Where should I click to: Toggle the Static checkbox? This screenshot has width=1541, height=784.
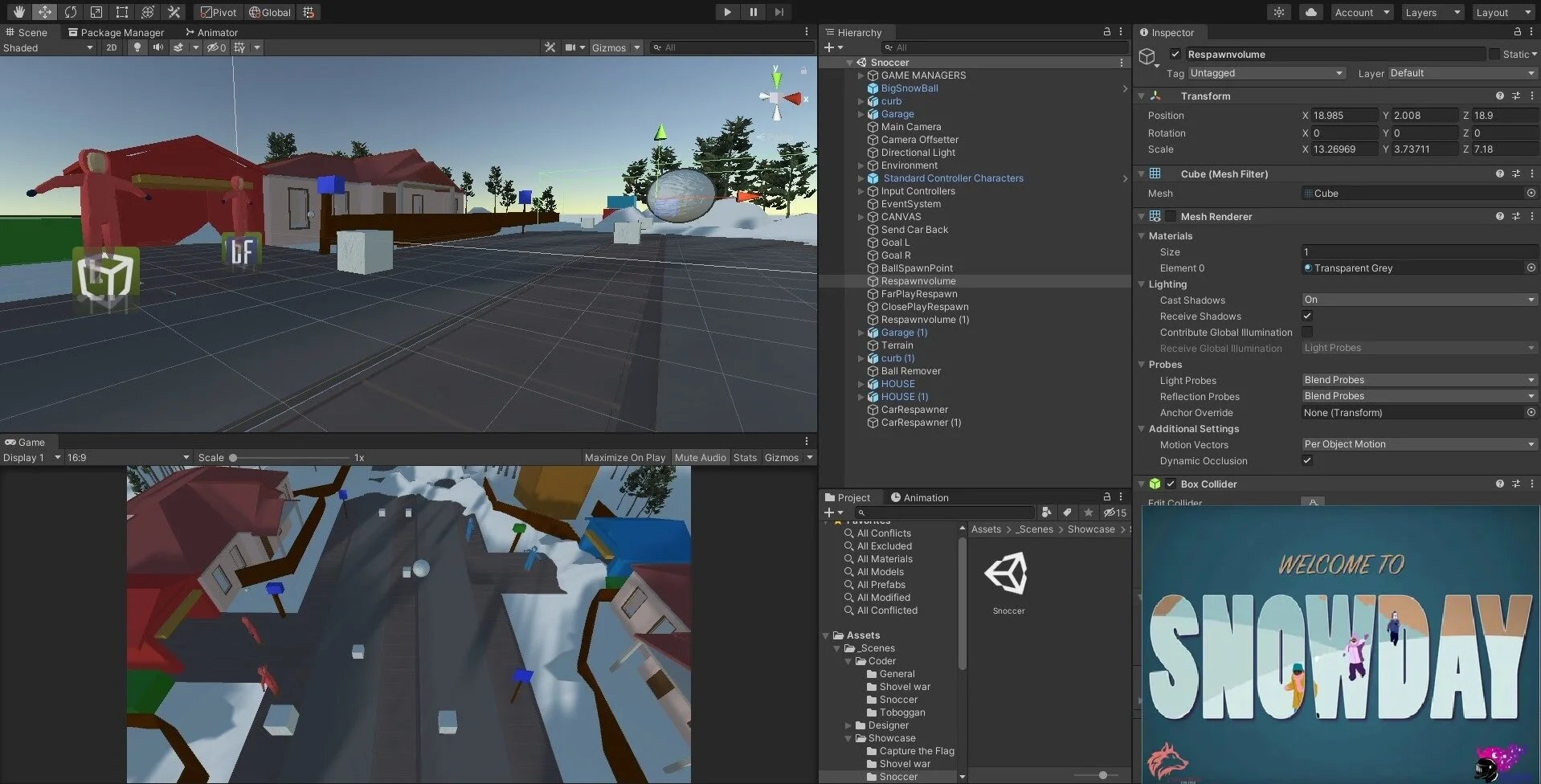coord(1494,54)
